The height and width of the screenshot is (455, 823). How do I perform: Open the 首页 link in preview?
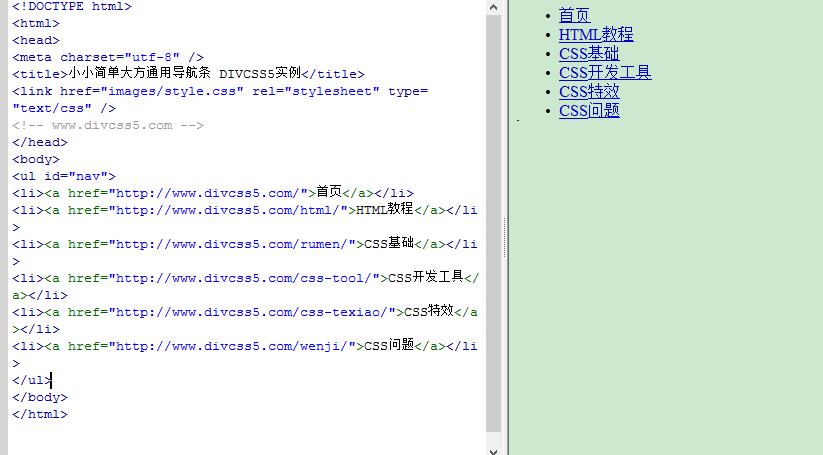(x=574, y=15)
